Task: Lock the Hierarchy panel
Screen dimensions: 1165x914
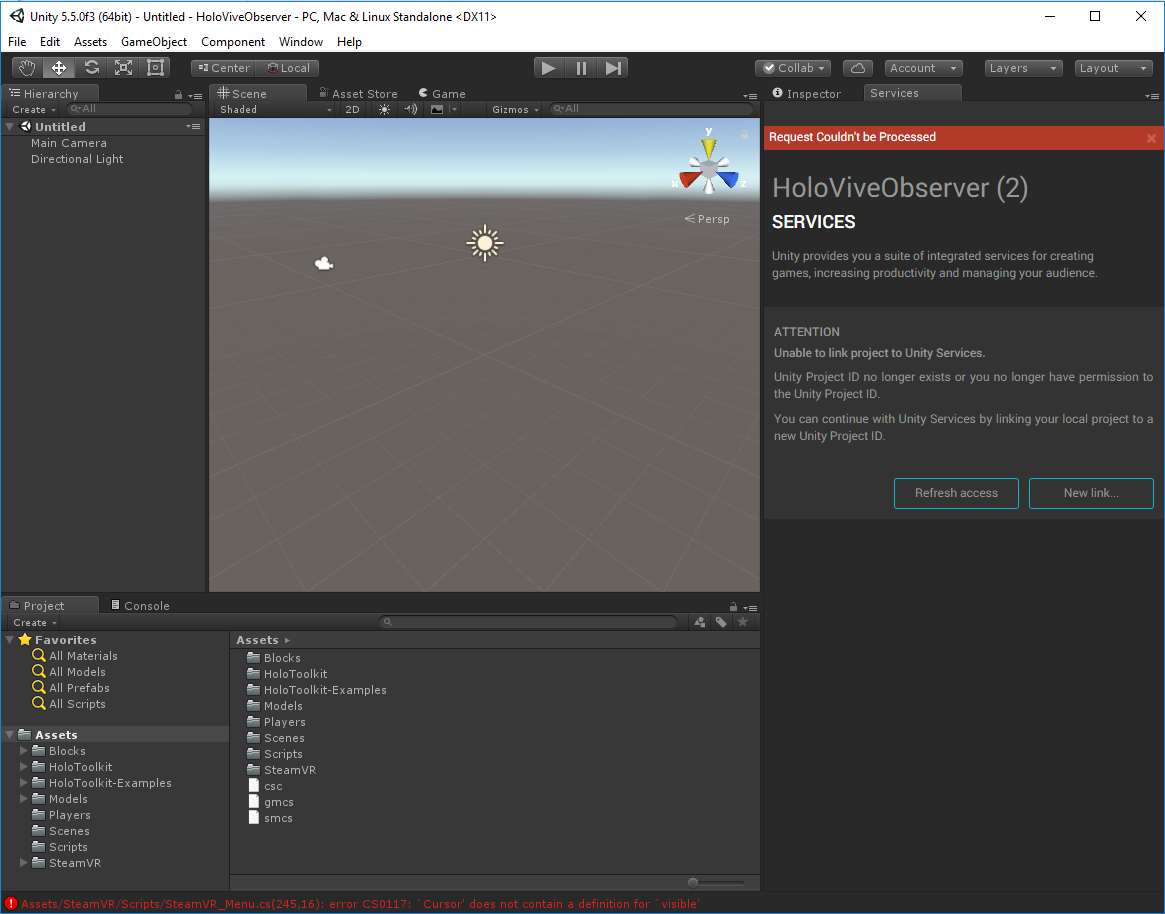Action: (x=178, y=95)
